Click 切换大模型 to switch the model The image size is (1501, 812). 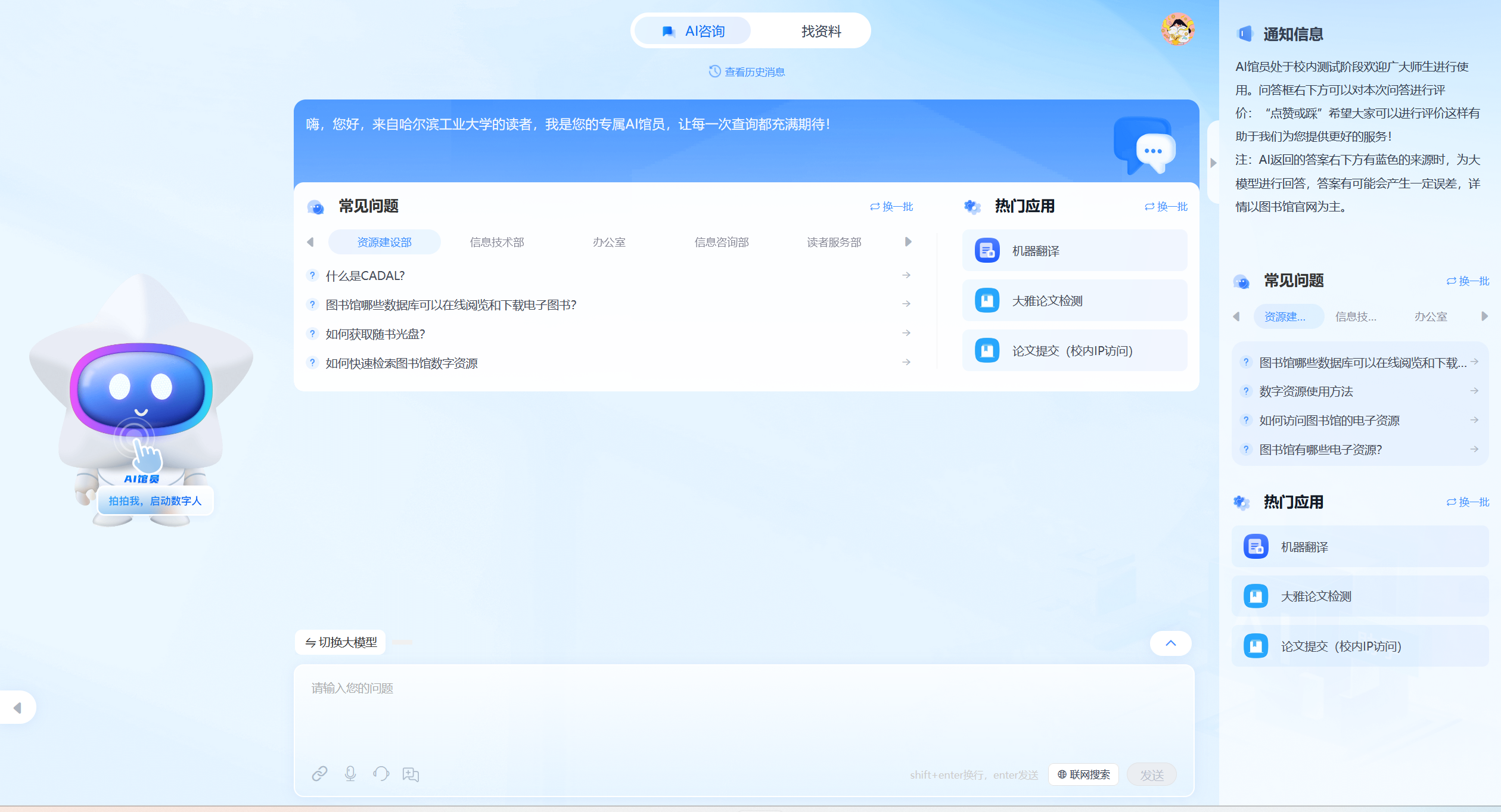[x=341, y=642]
